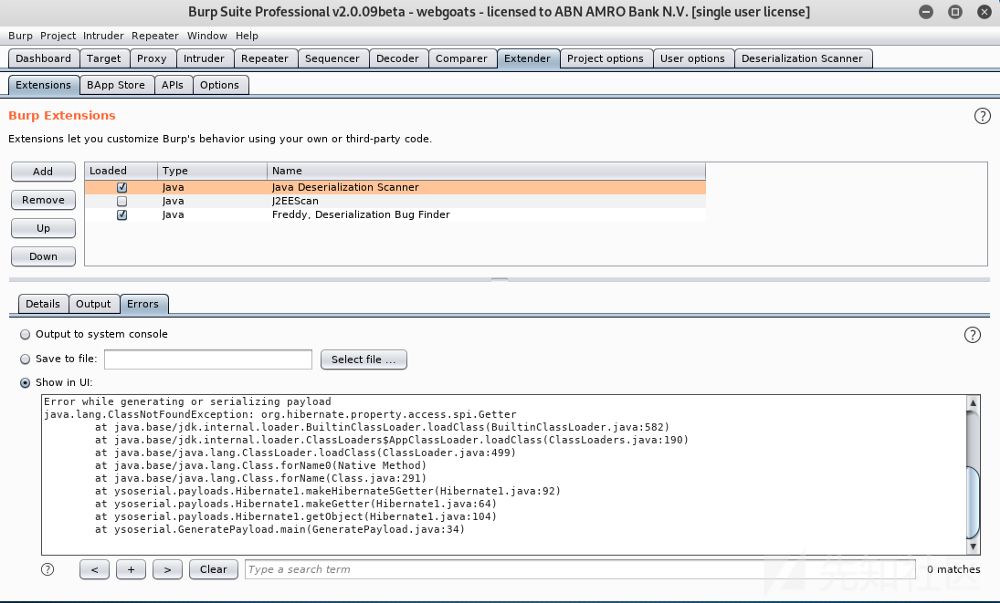Click the Remove extension button
The height and width of the screenshot is (603, 1000).
click(43, 200)
